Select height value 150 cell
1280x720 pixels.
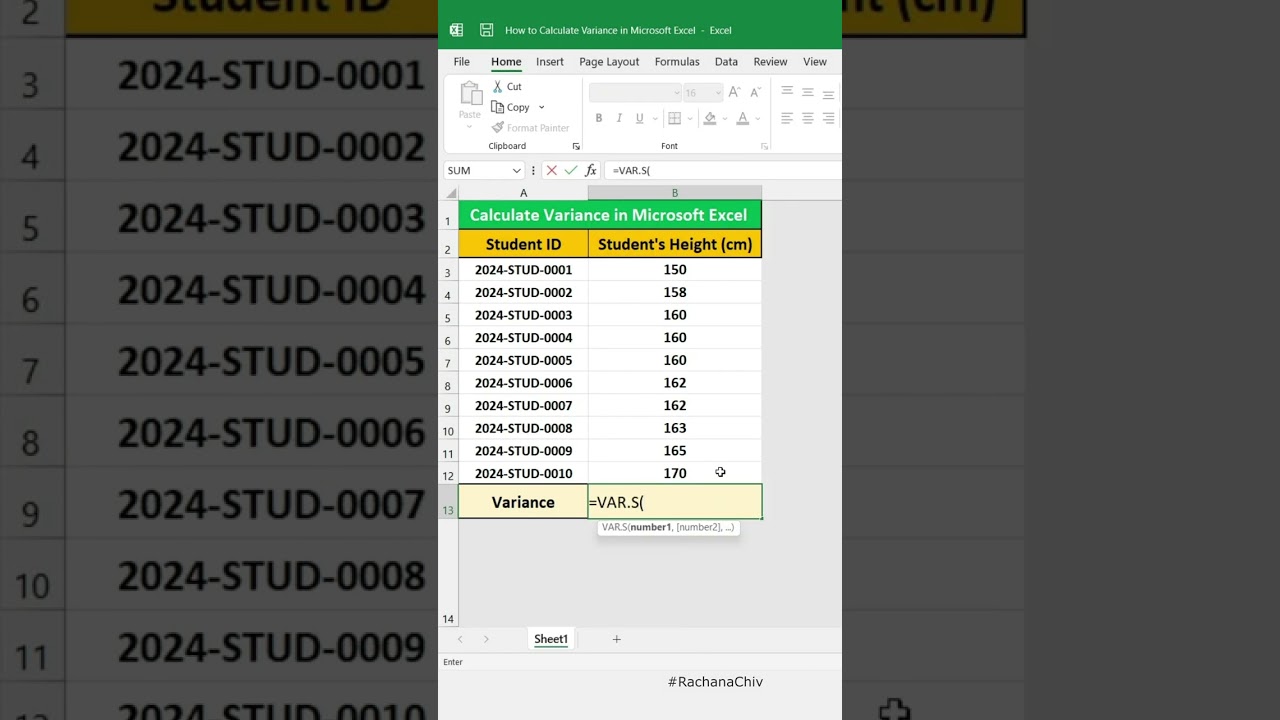tap(675, 270)
